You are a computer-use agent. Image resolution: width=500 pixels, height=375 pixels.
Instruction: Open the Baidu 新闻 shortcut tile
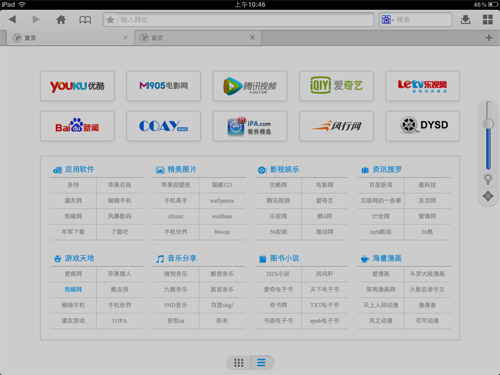point(77,126)
